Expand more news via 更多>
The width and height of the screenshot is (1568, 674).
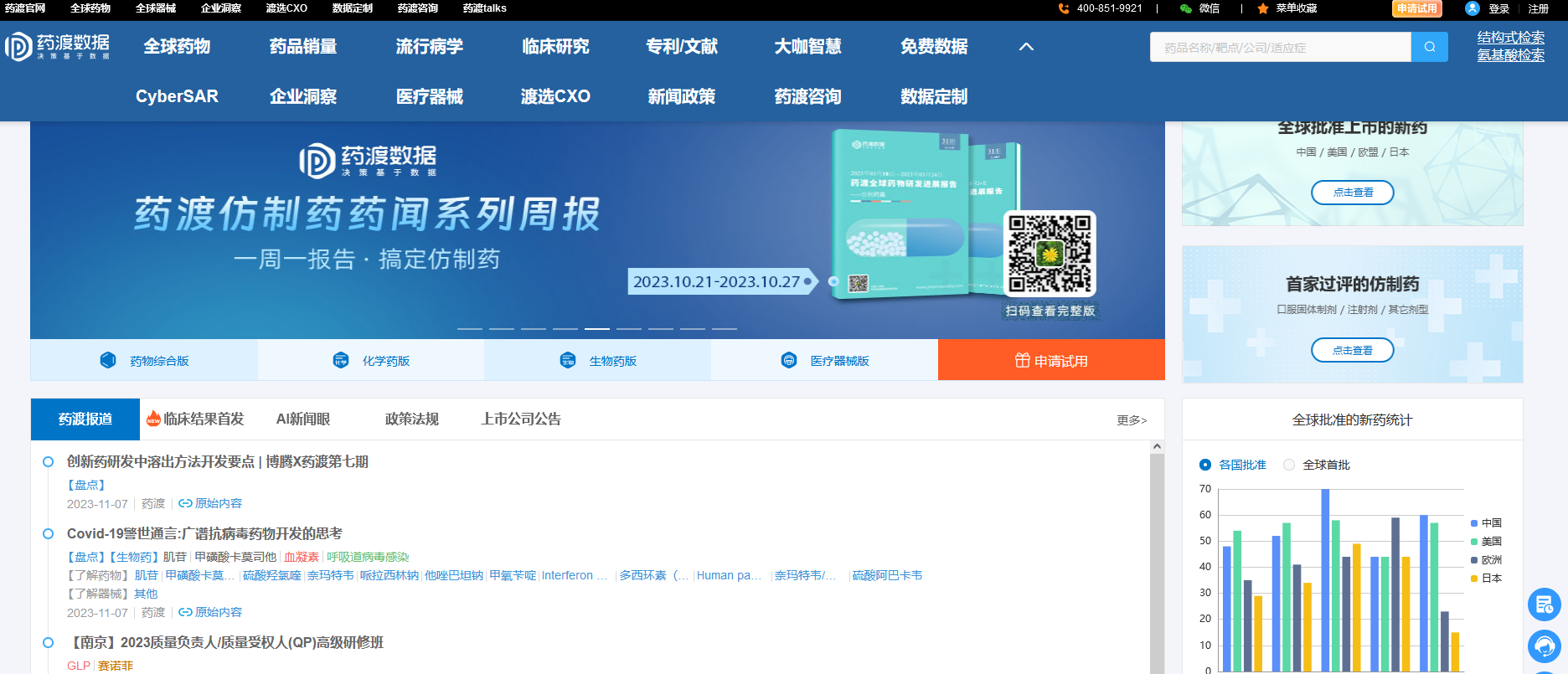1132,420
